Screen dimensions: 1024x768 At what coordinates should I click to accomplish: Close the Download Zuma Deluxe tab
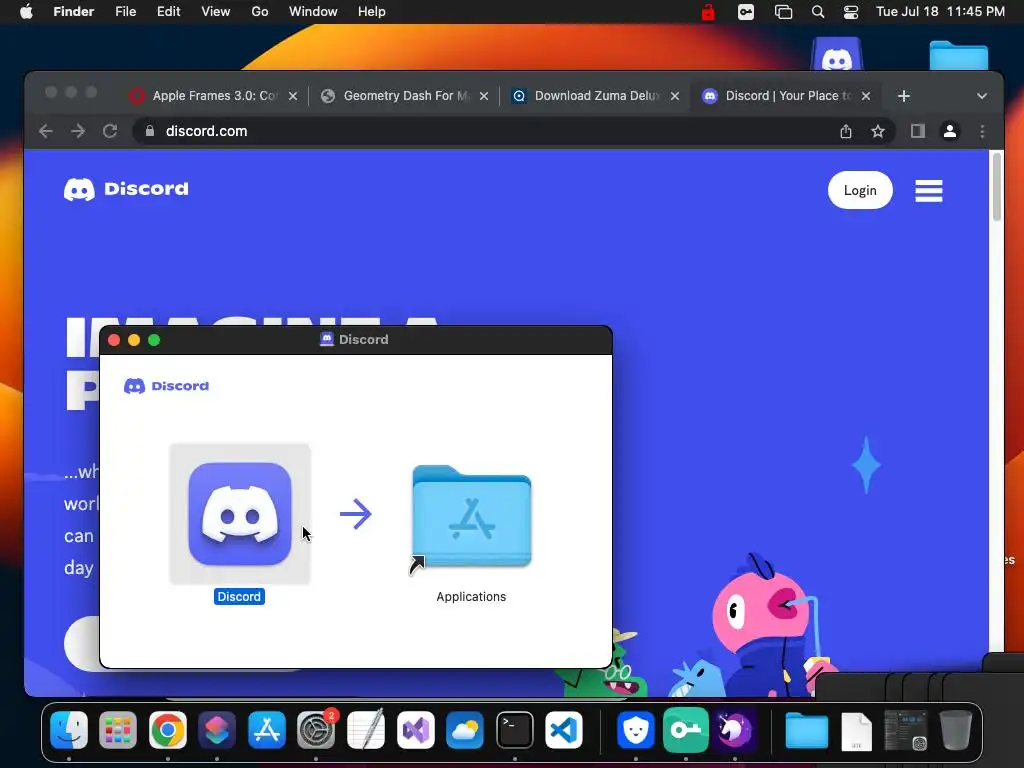click(675, 96)
